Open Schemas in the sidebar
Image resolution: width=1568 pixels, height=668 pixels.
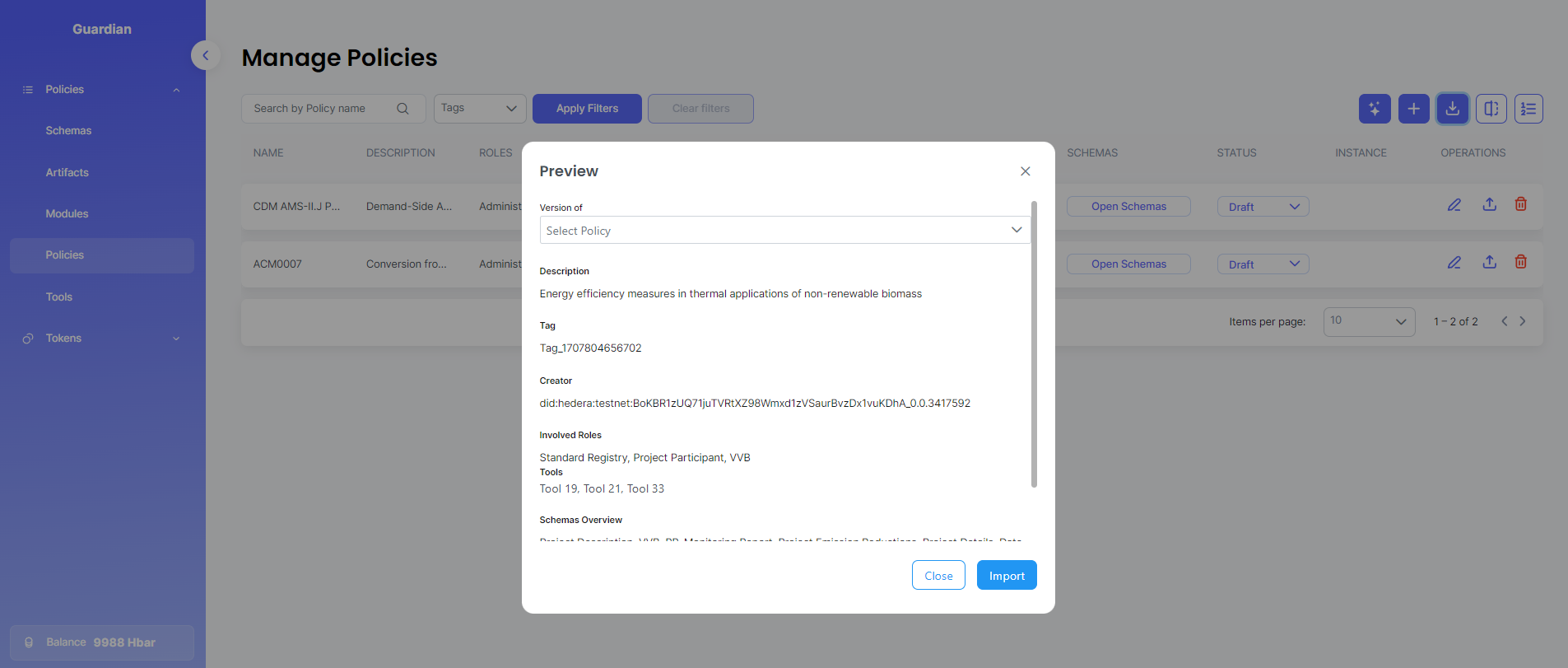click(x=68, y=131)
